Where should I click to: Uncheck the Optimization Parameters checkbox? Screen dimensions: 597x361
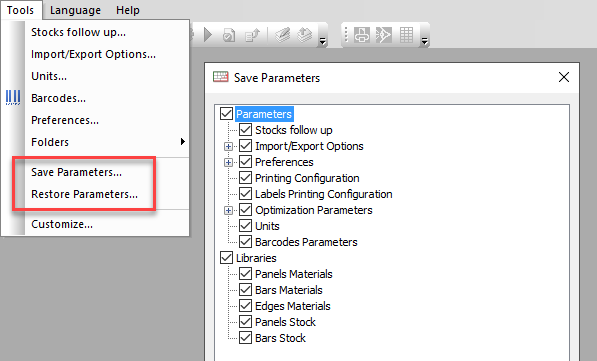tap(246, 209)
